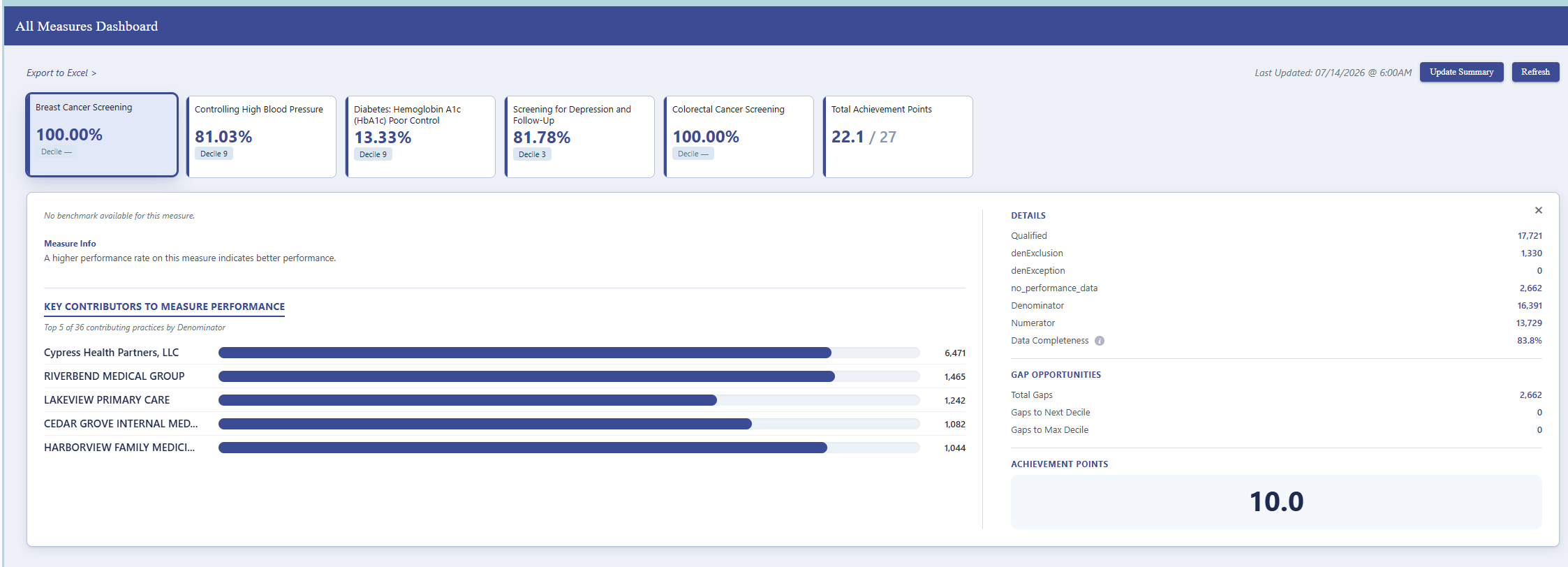Click the All Measures Dashboard title
Viewport: 1568px width, 567px height.
pyautogui.click(x=87, y=27)
